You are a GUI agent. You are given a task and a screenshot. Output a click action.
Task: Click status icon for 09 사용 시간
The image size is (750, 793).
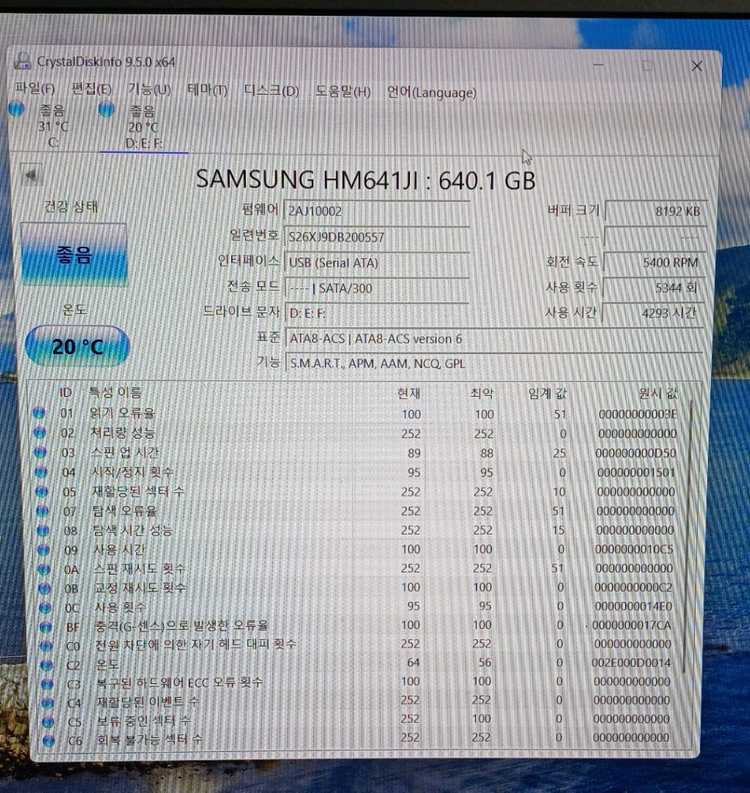(x=43, y=550)
